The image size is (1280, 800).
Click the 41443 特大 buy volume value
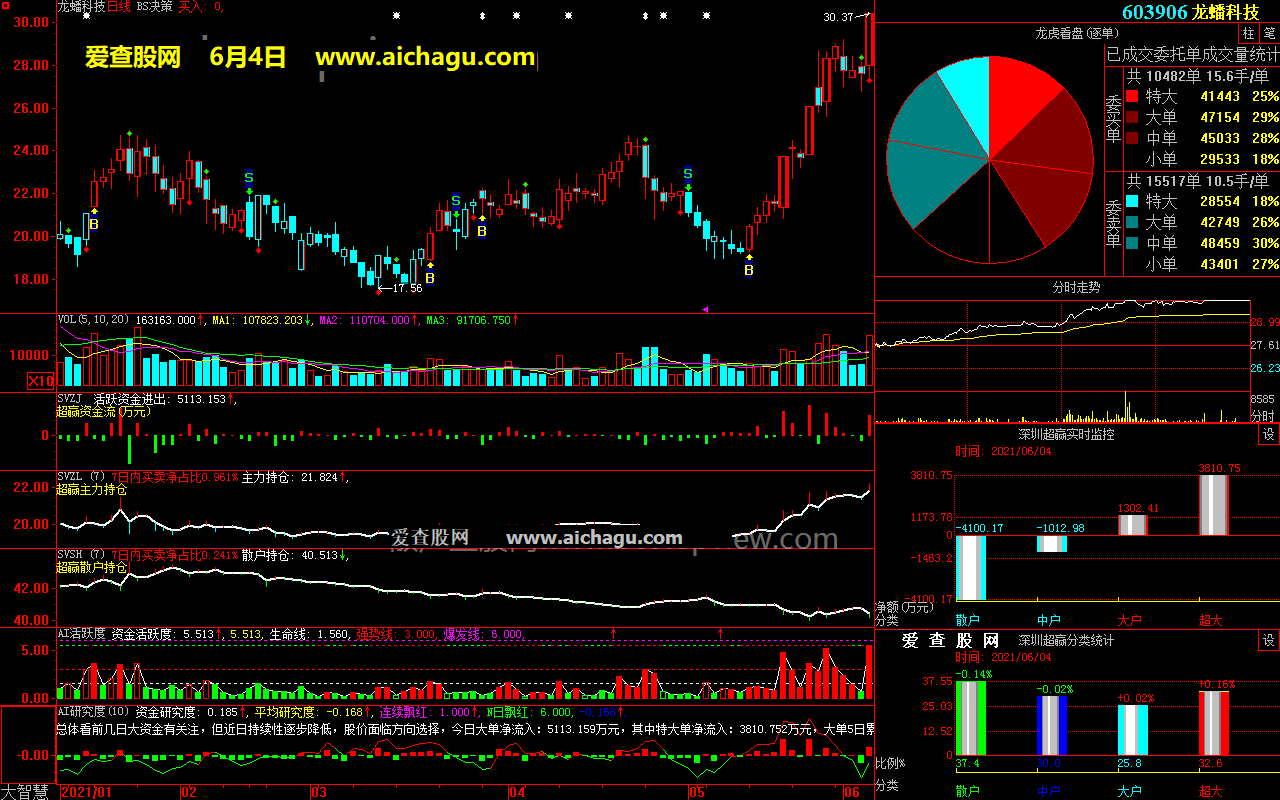click(1220, 97)
